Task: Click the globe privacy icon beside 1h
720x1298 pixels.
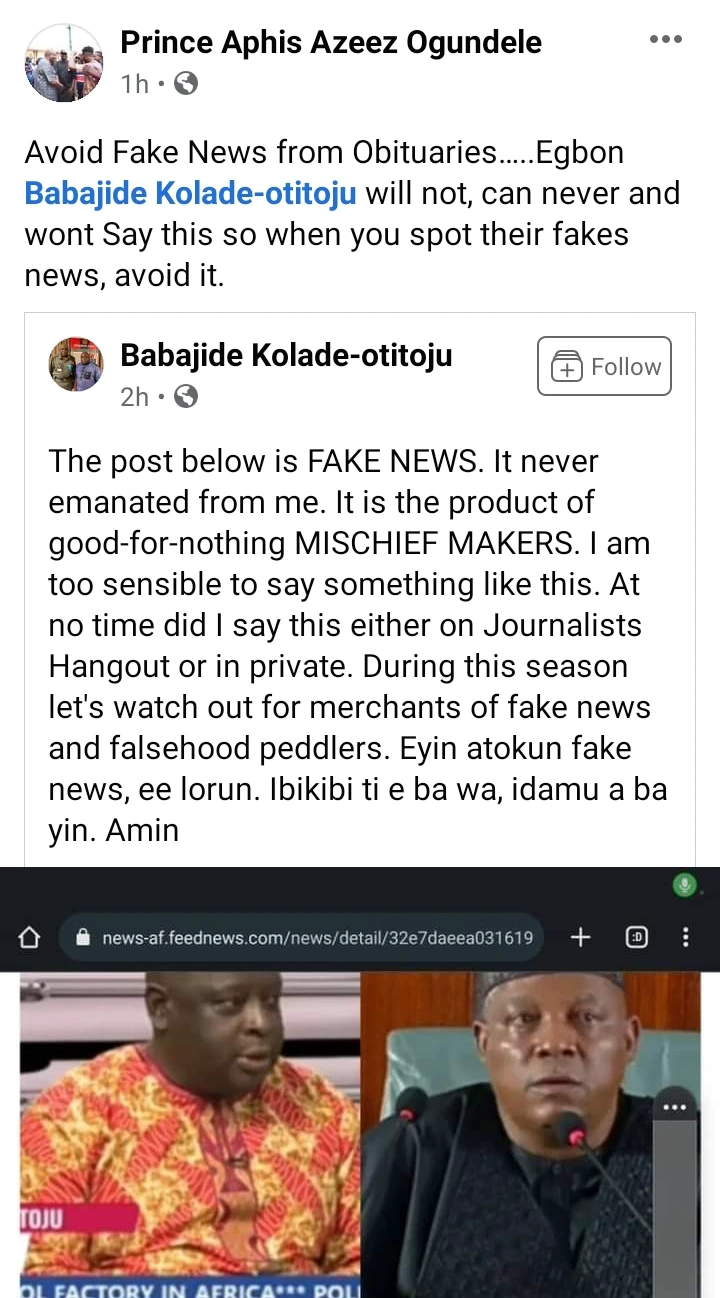Action: pyautogui.click(x=186, y=84)
